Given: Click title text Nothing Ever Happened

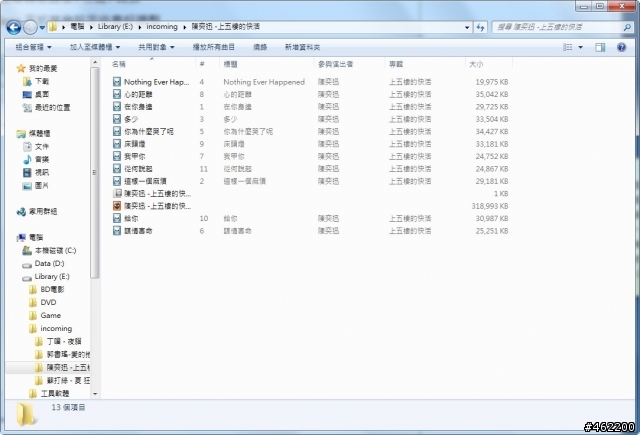Looking at the screenshot, I should (x=264, y=82).
